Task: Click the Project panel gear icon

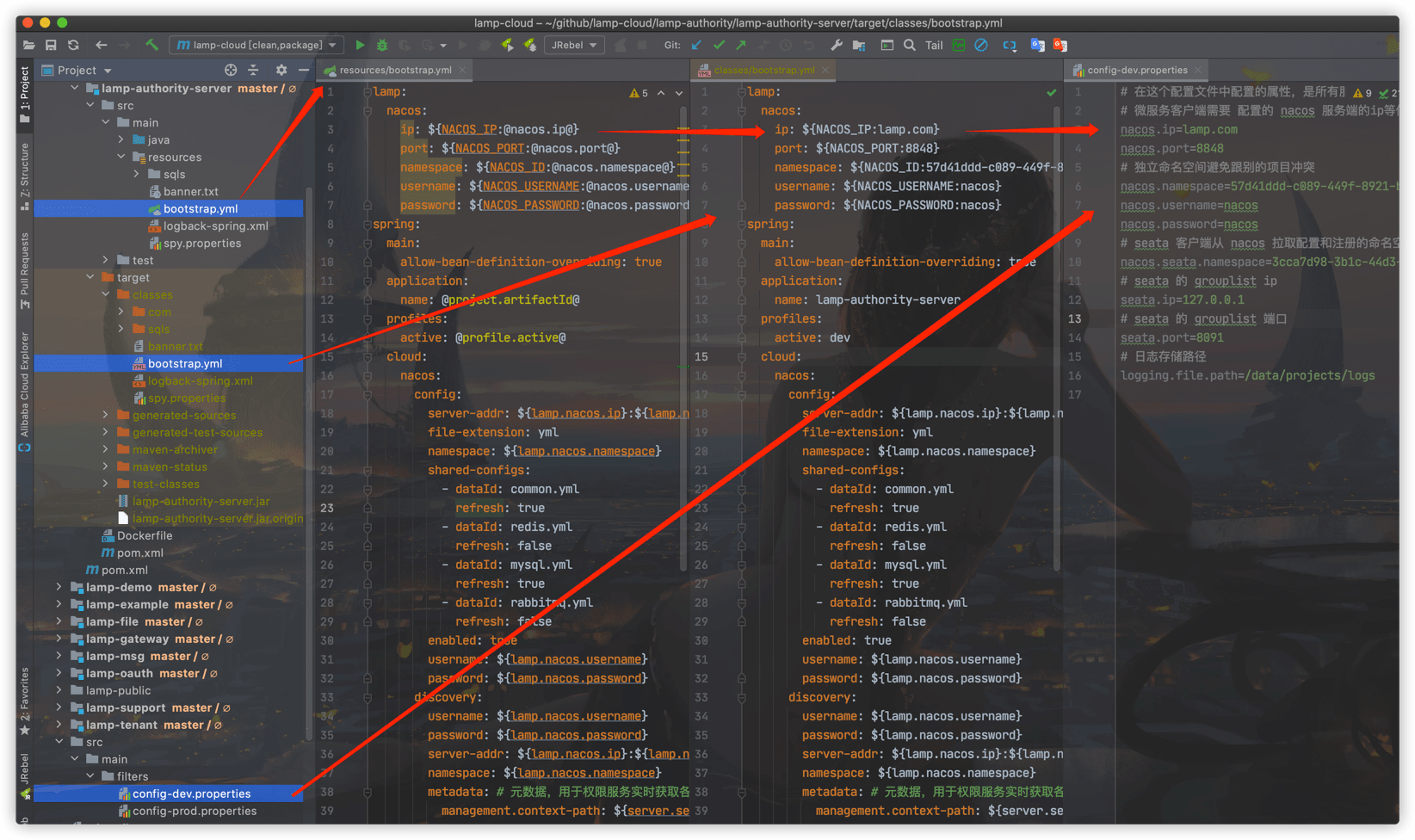Action: (x=281, y=70)
